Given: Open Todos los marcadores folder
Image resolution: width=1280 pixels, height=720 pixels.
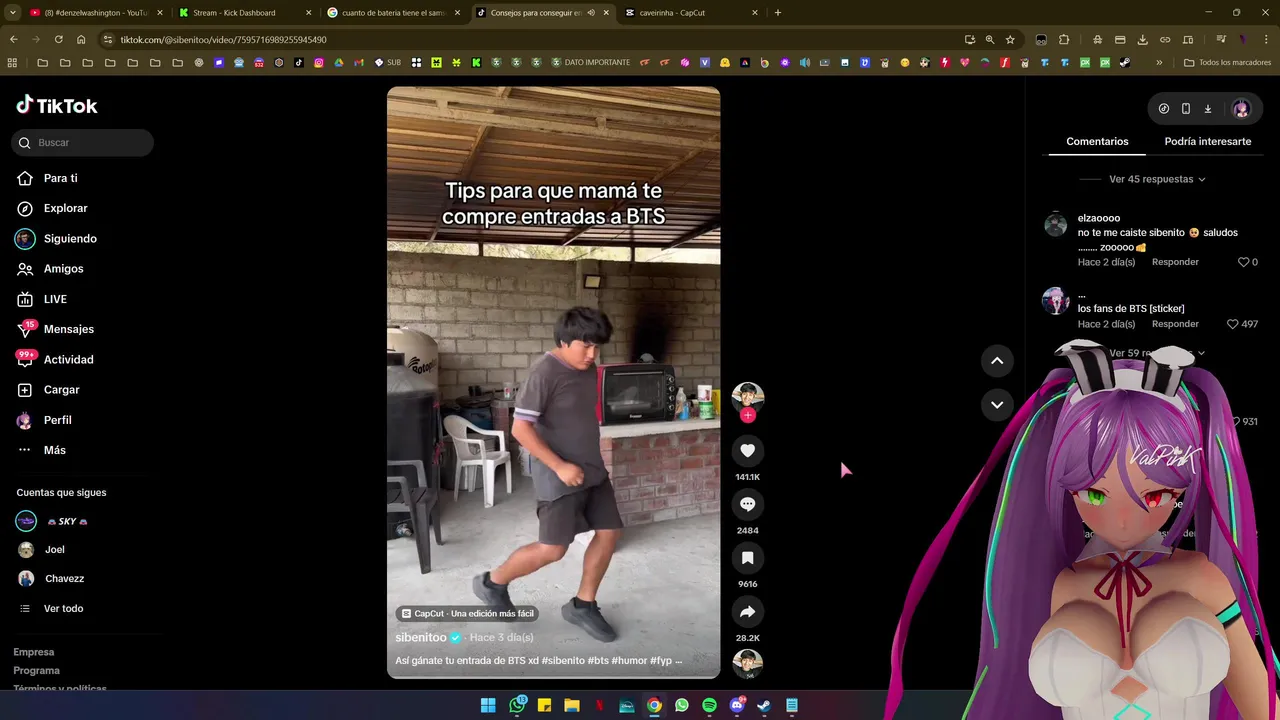Looking at the screenshot, I should click(1227, 62).
